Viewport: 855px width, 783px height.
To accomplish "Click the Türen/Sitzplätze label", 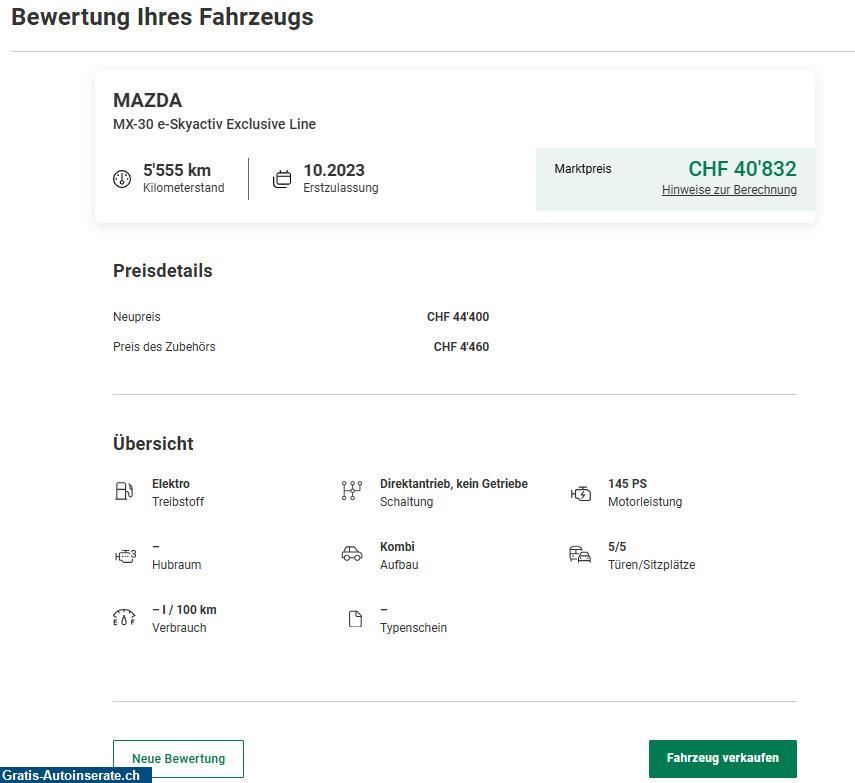I will coord(652,565).
